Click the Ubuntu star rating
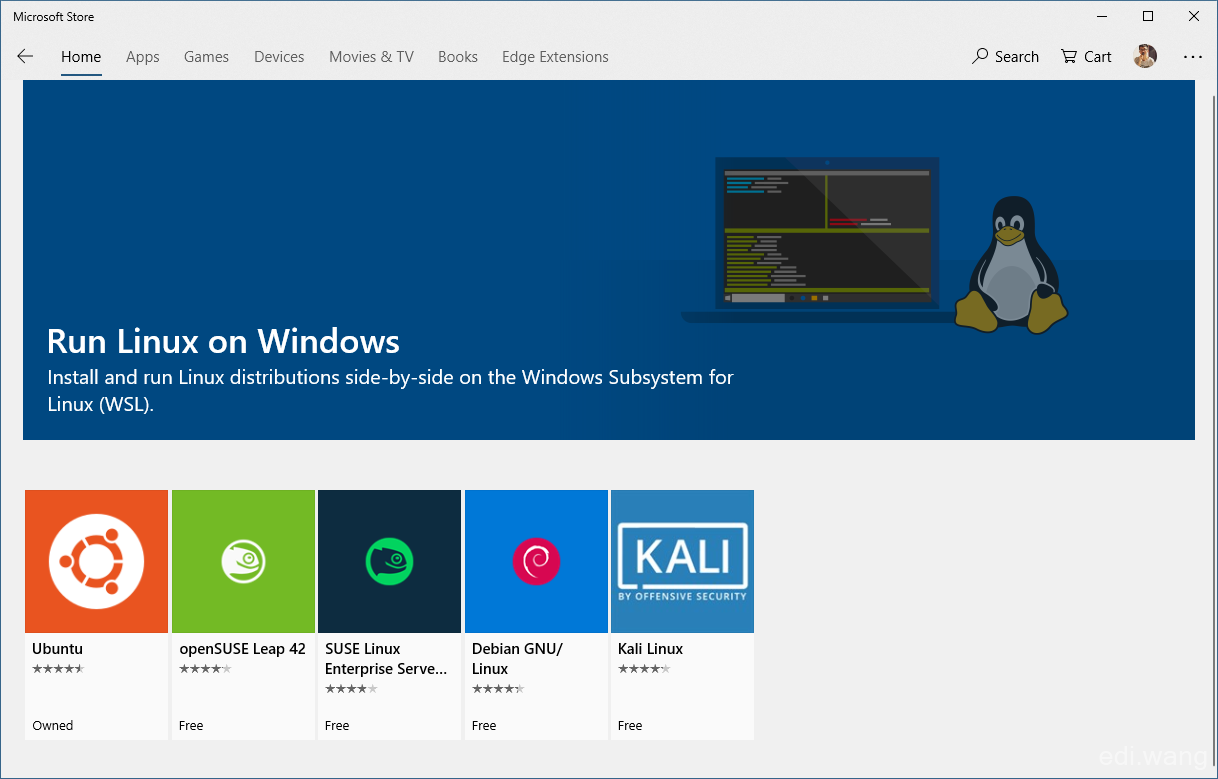 (58, 668)
